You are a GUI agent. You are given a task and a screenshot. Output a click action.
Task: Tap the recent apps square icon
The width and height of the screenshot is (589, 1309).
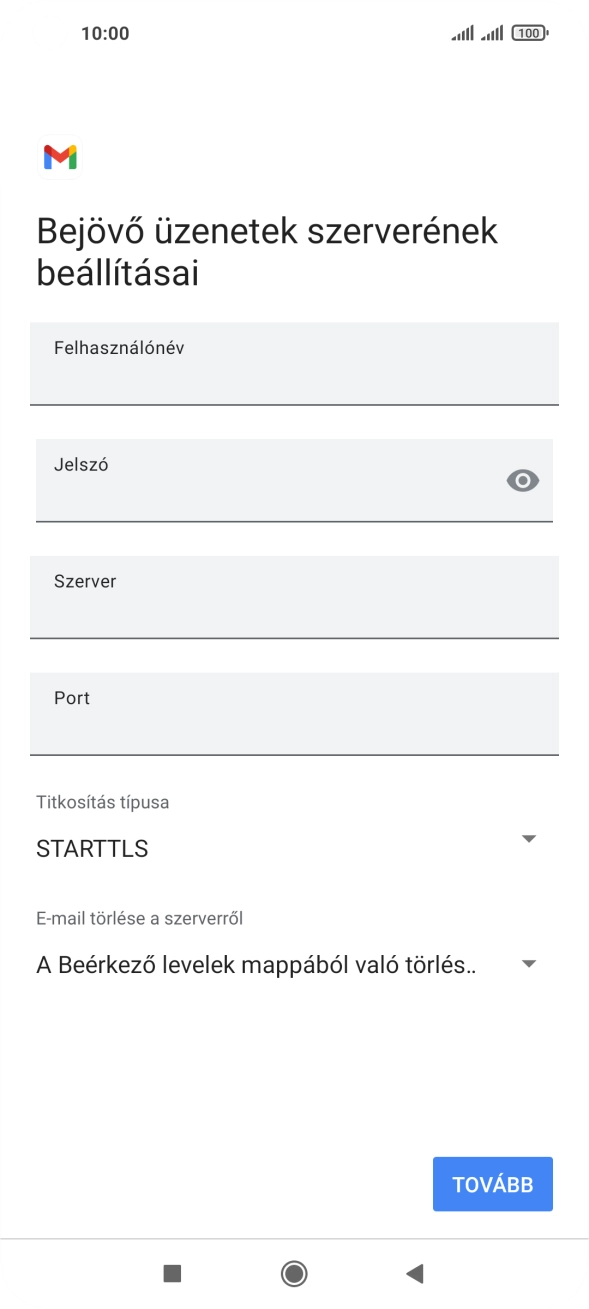pos(174,1273)
